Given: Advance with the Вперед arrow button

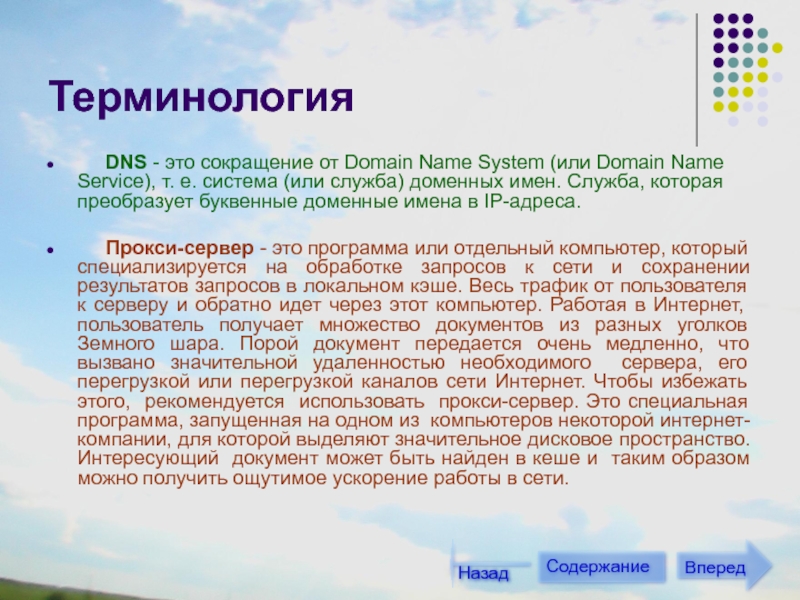Looking at the screenshot, I should (x=723, y=566).
